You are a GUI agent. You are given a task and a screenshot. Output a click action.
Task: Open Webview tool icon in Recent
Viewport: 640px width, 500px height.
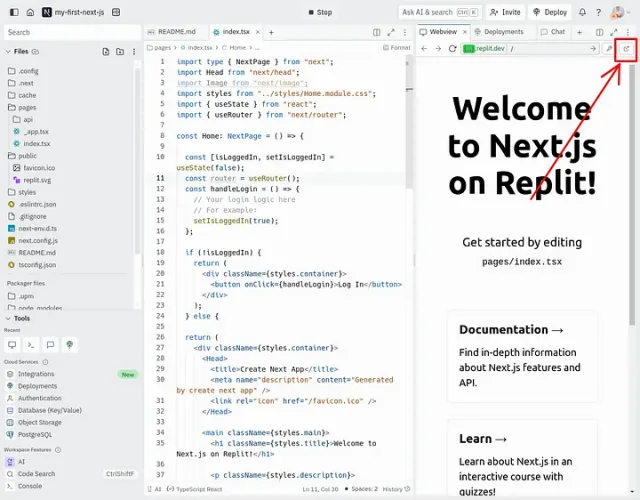coord(12,345)
